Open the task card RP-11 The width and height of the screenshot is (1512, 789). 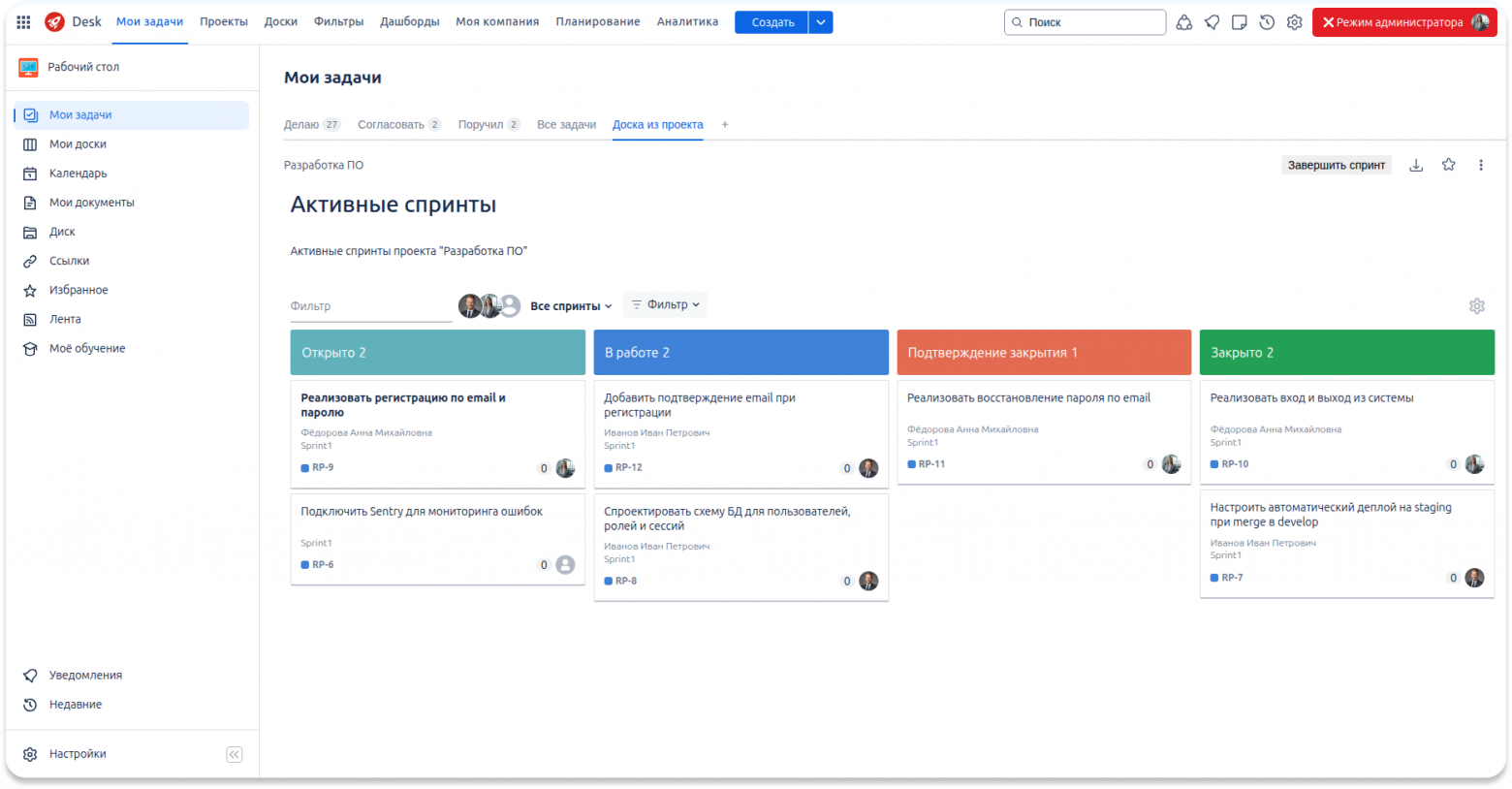pos(1044,432)
